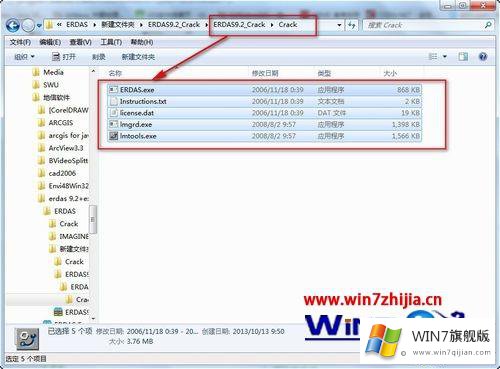Click the Media folder icon
500x369 pixels.
click(x=36, y=72)
